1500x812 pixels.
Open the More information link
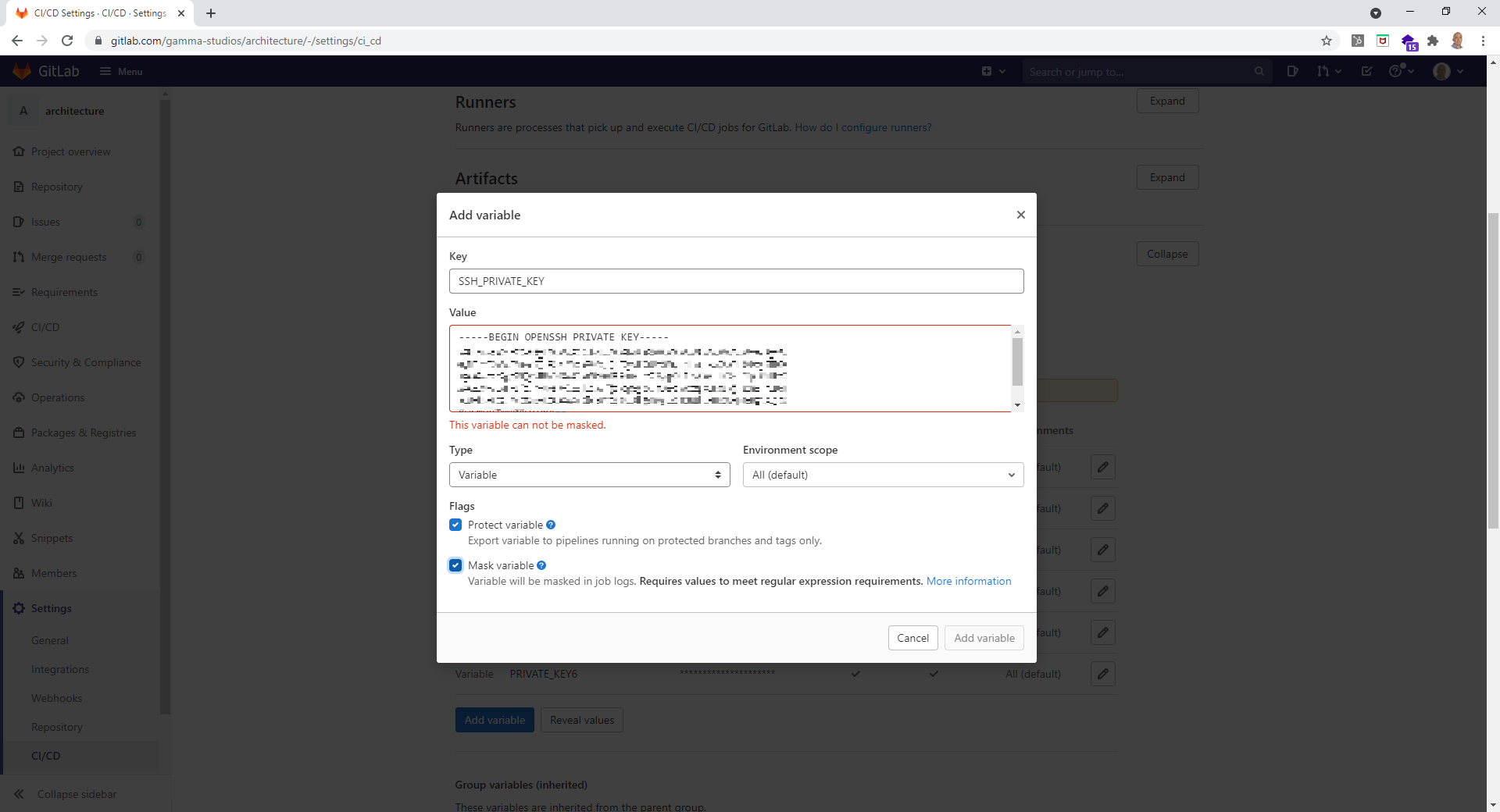click(x=969, y=581)
